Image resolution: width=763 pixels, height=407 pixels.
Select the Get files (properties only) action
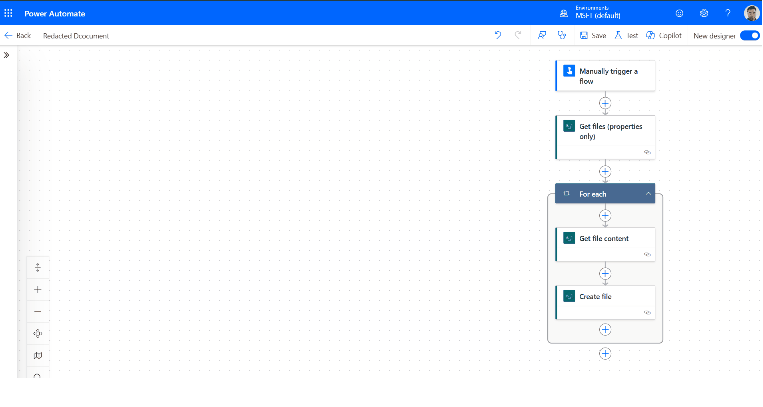click(605, 137)
